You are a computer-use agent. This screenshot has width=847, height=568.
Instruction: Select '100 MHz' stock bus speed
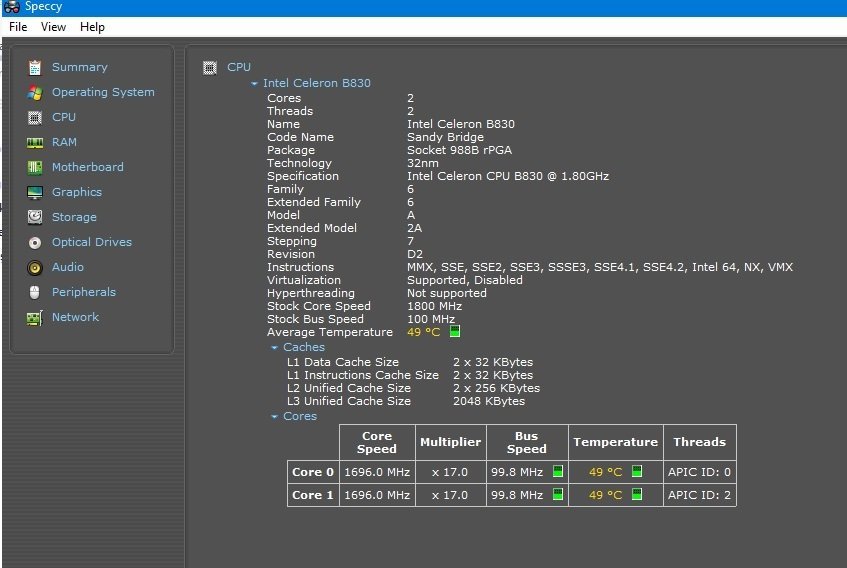[431, 319]
